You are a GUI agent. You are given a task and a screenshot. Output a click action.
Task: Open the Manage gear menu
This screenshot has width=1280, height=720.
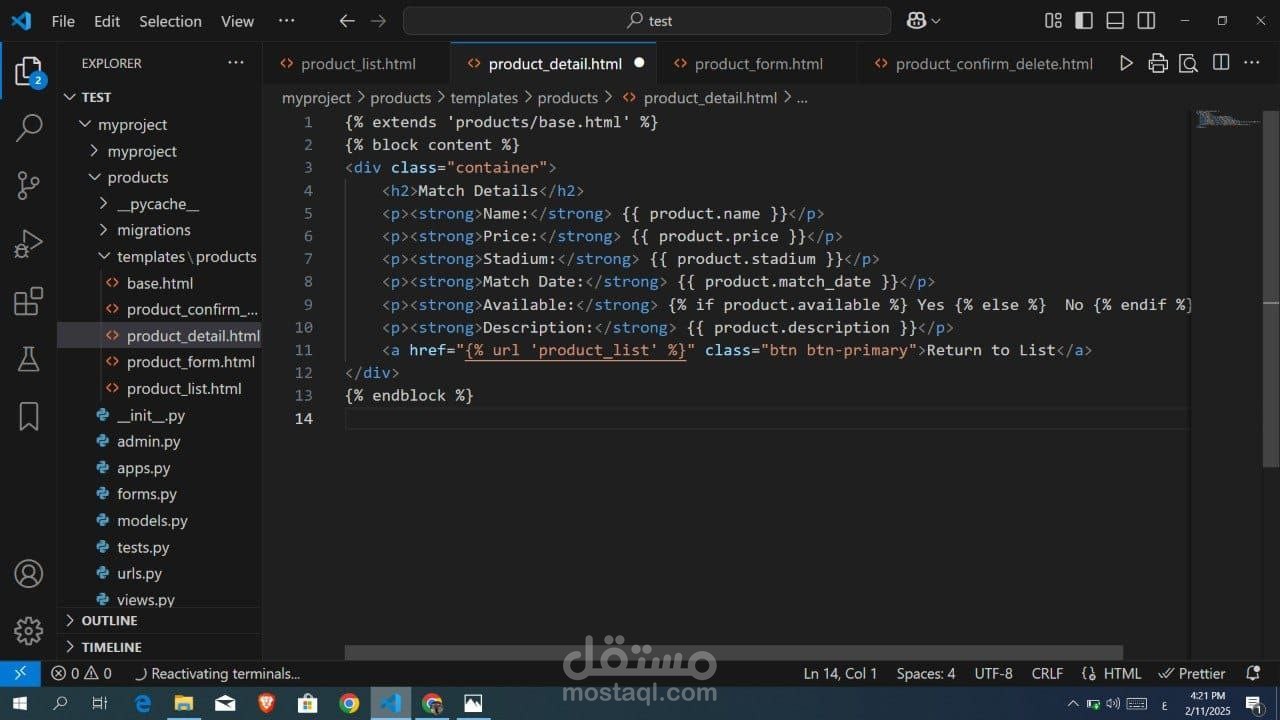[x=29, y=631]
